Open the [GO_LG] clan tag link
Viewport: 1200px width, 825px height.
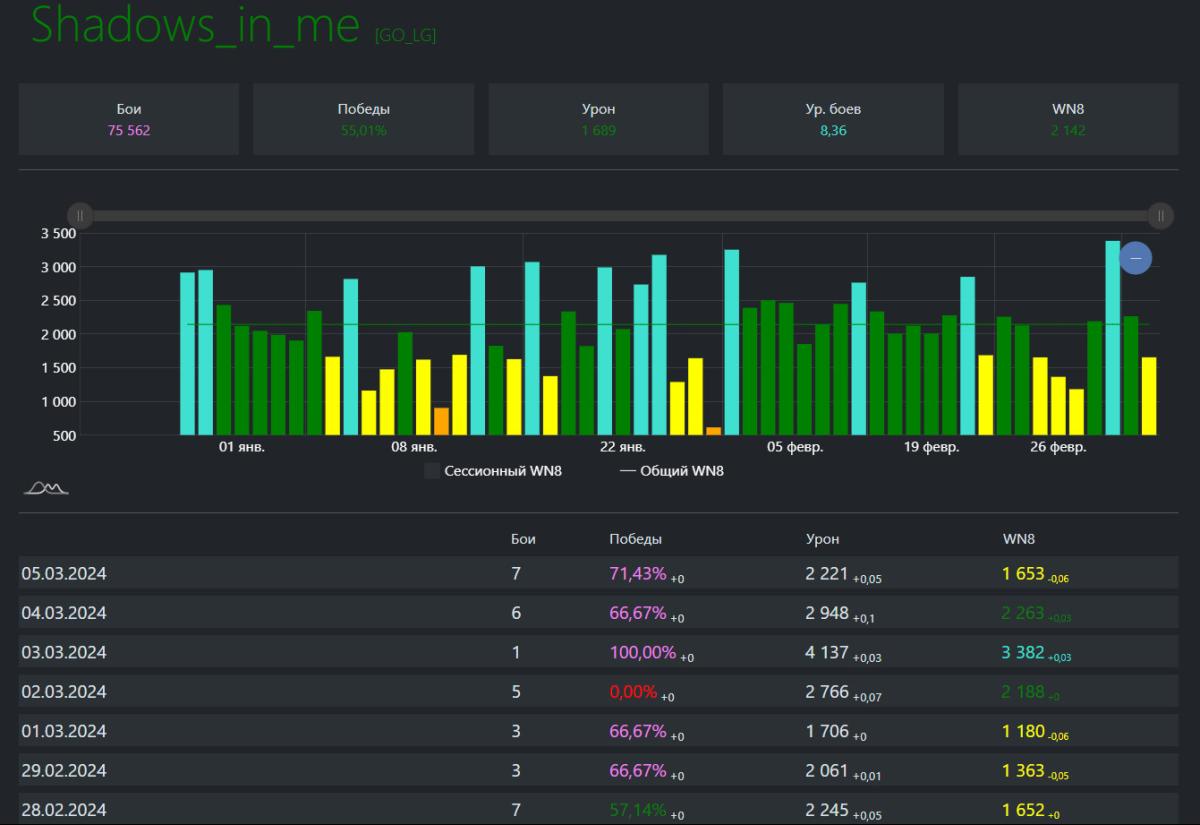click(x=405, y=36)
